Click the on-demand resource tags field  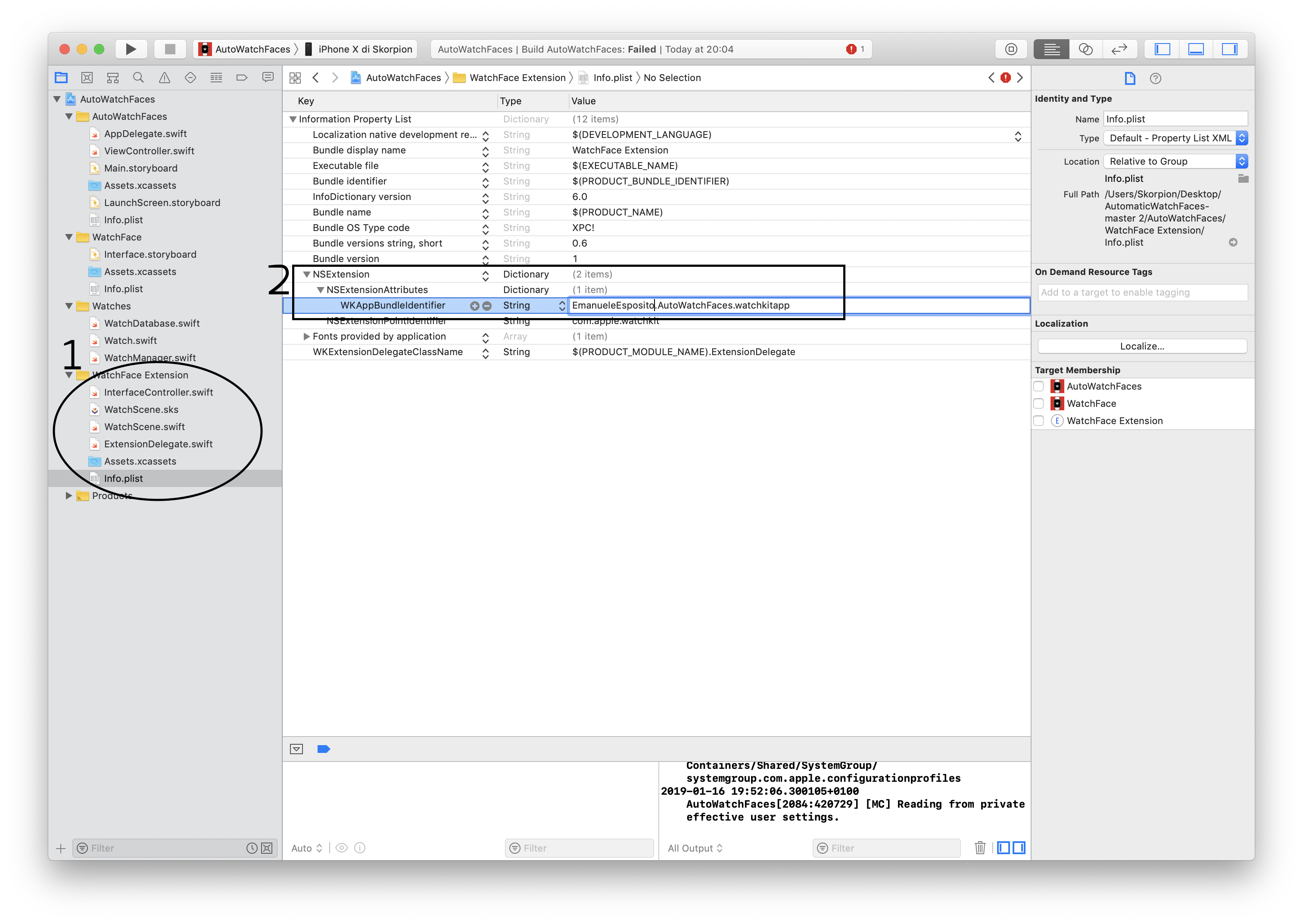(x=1142, y=293)
